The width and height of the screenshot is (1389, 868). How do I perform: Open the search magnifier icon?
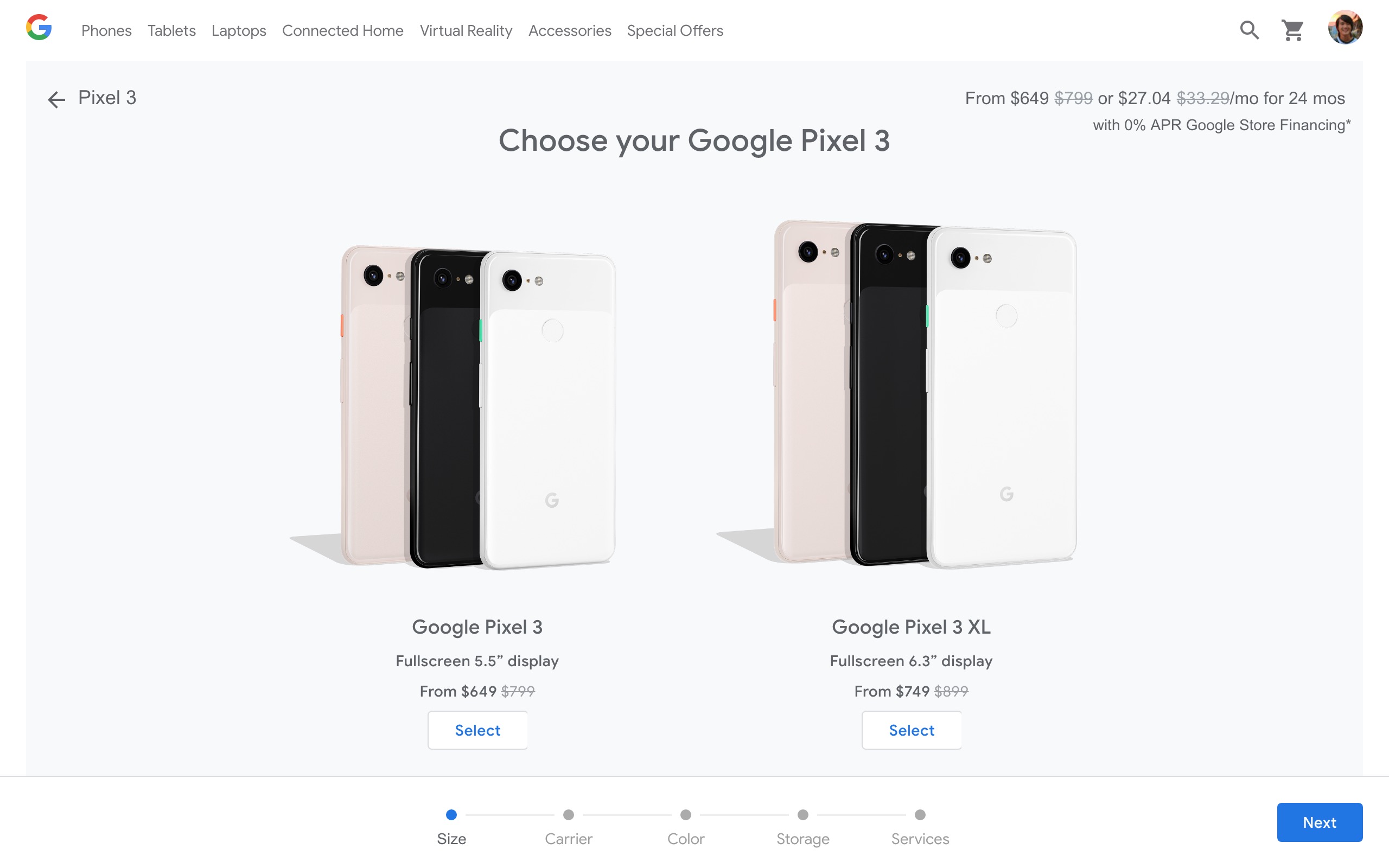(x=1249, y=30)
